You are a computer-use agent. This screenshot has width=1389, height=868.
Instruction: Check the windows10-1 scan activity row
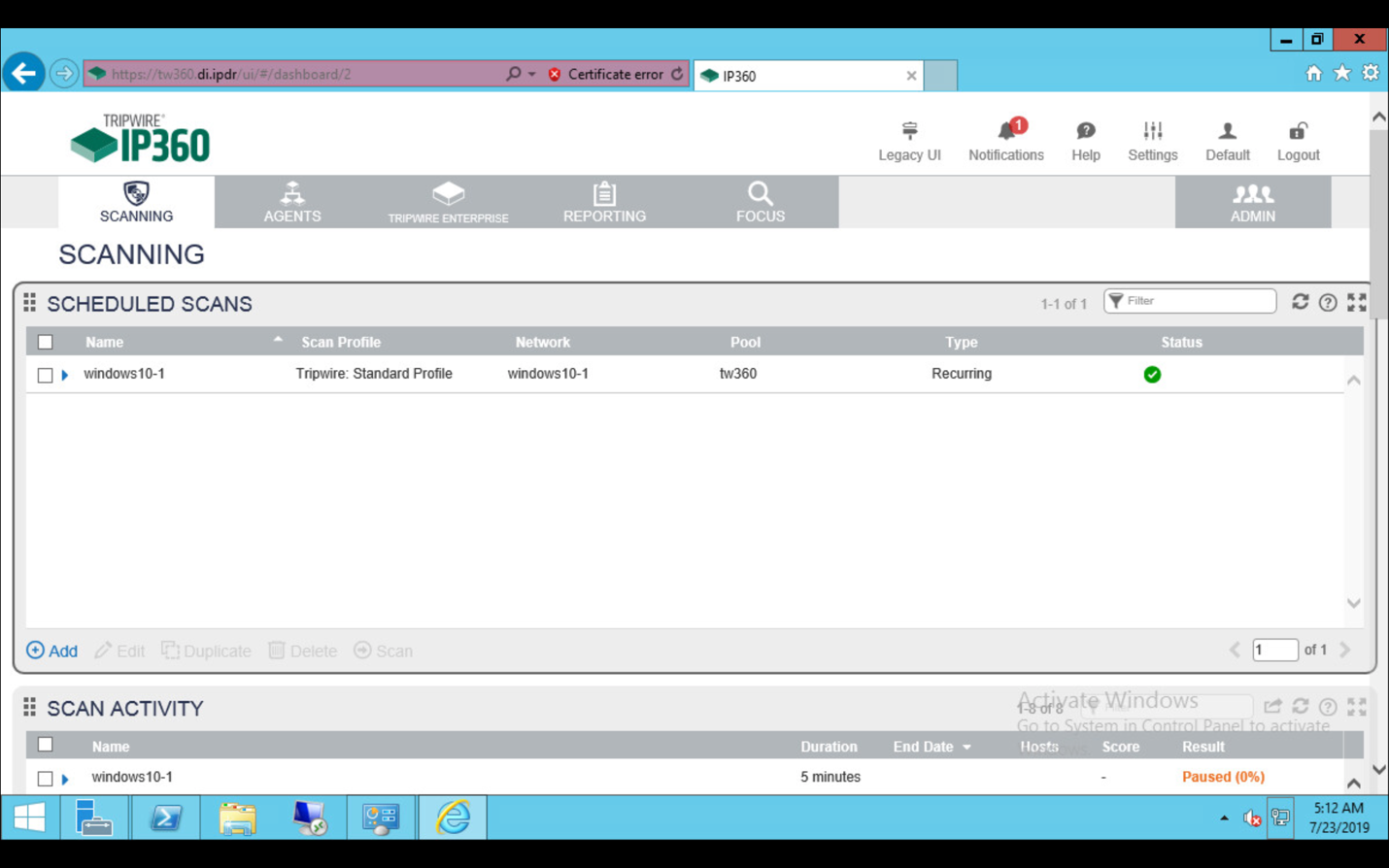coord(46,778)
